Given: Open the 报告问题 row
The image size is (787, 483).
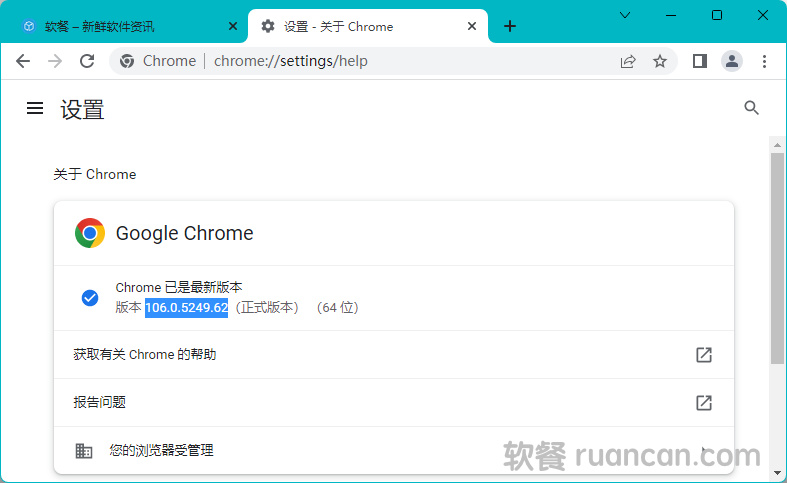Looking at the screenshot, I should [393, 403].
